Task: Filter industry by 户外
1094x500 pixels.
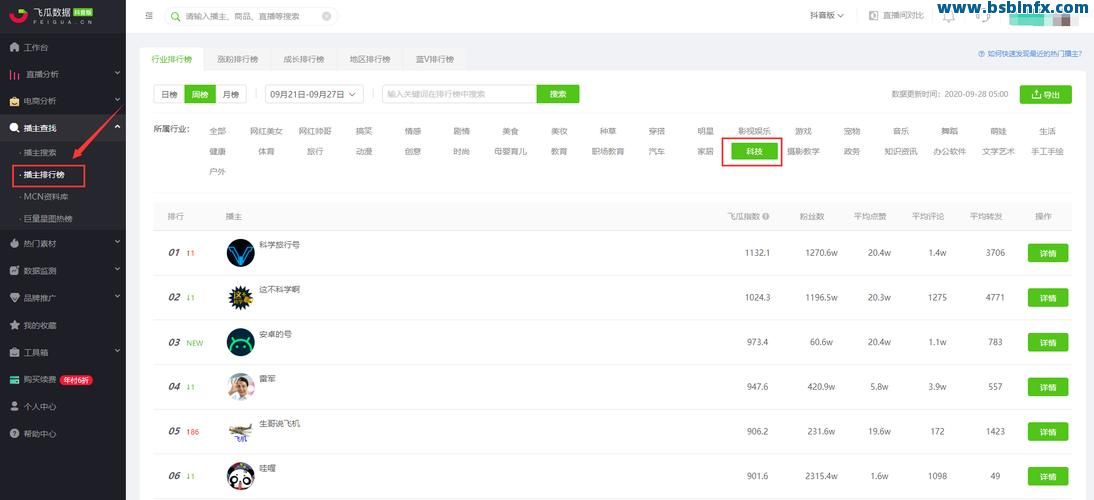Action: pyautogui.click(x=217, y=172)
